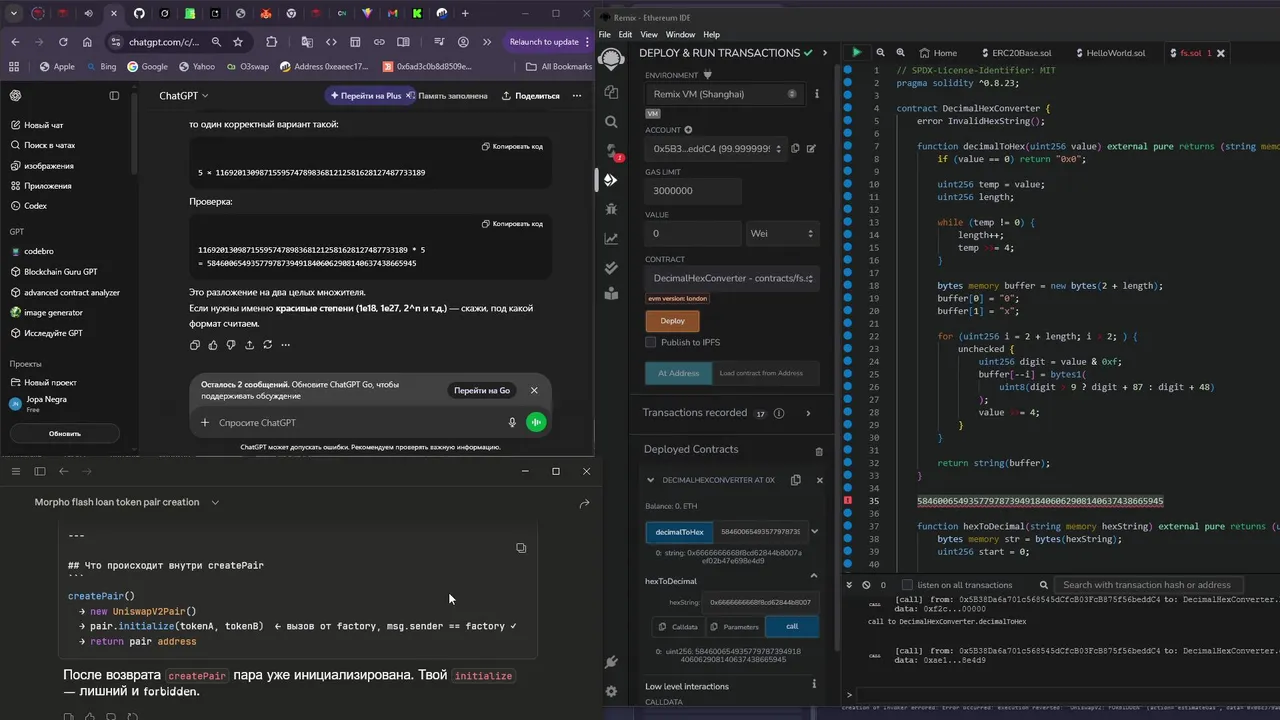The image size is (1280, 720).
Task: Open Solidity compiler plugin in Remix sidebar
Action: (x=611, y=151)
